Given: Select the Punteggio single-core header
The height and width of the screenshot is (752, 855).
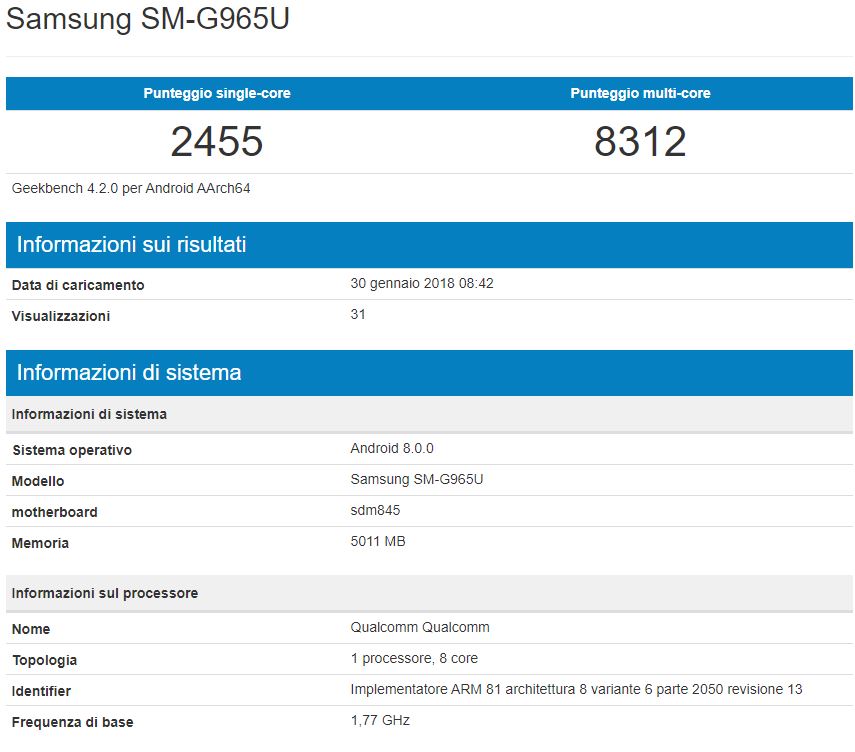Looking at the screenshot, I should (x=217, y=93).
